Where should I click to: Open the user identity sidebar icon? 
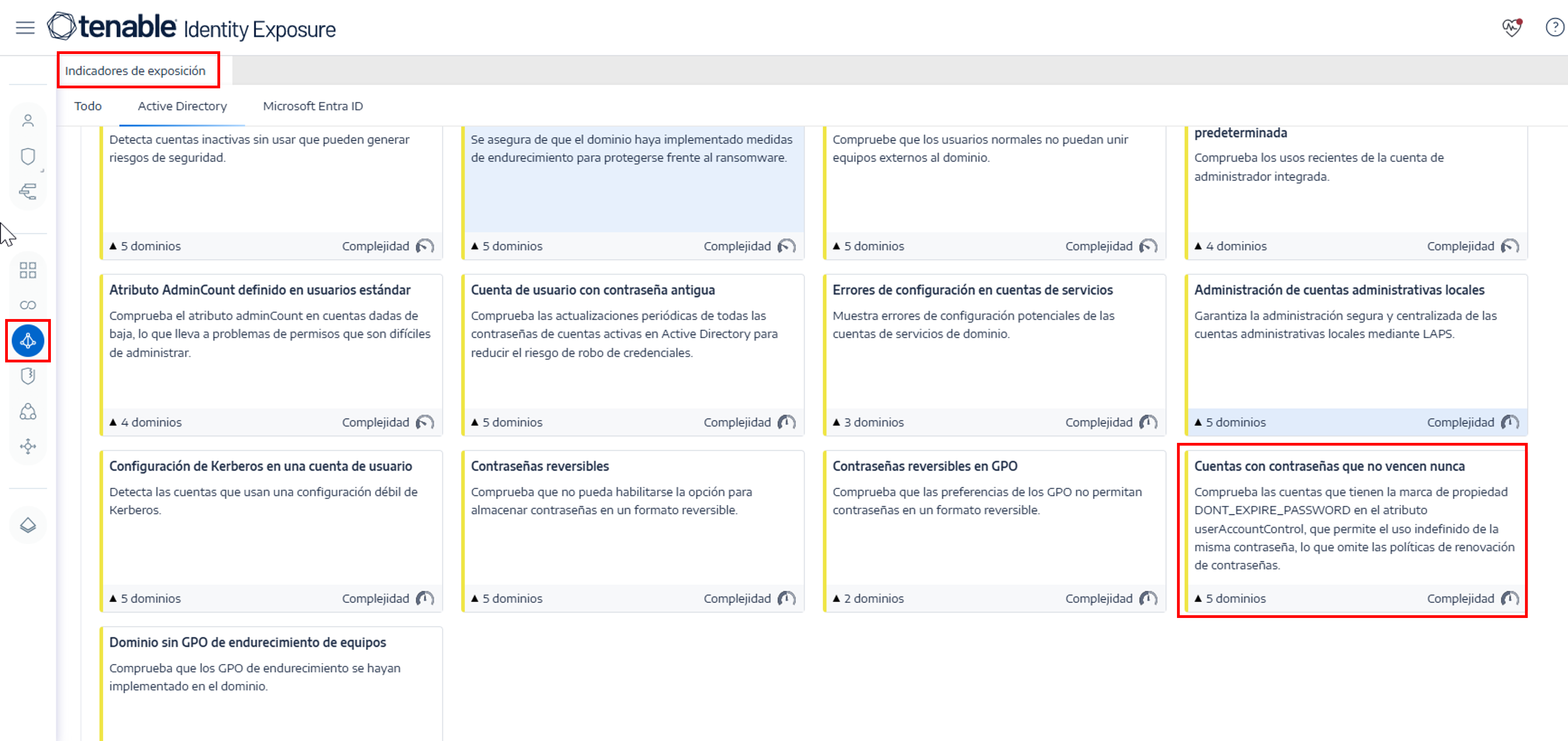tap(28, 120)
